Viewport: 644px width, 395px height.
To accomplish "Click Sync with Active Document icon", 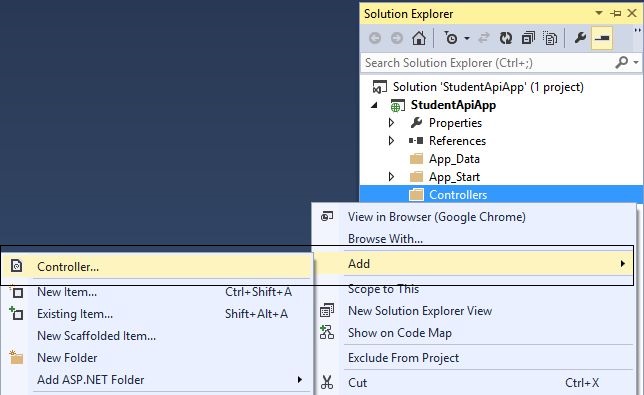I will [484, 38].
